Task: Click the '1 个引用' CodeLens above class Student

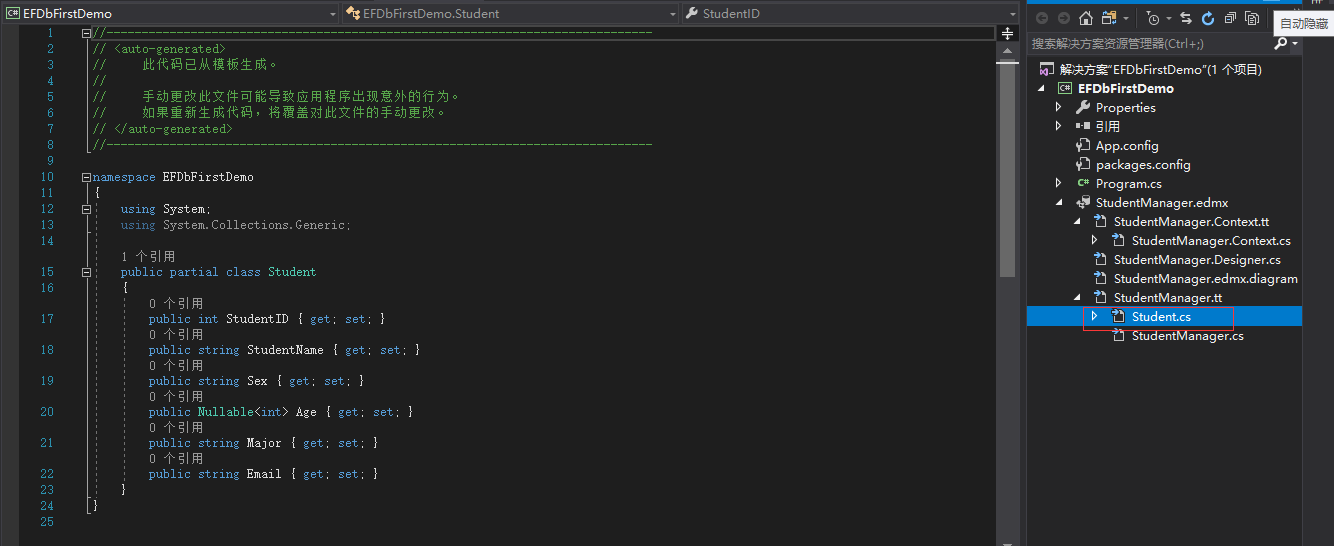Action: click(x=148, y=257)
